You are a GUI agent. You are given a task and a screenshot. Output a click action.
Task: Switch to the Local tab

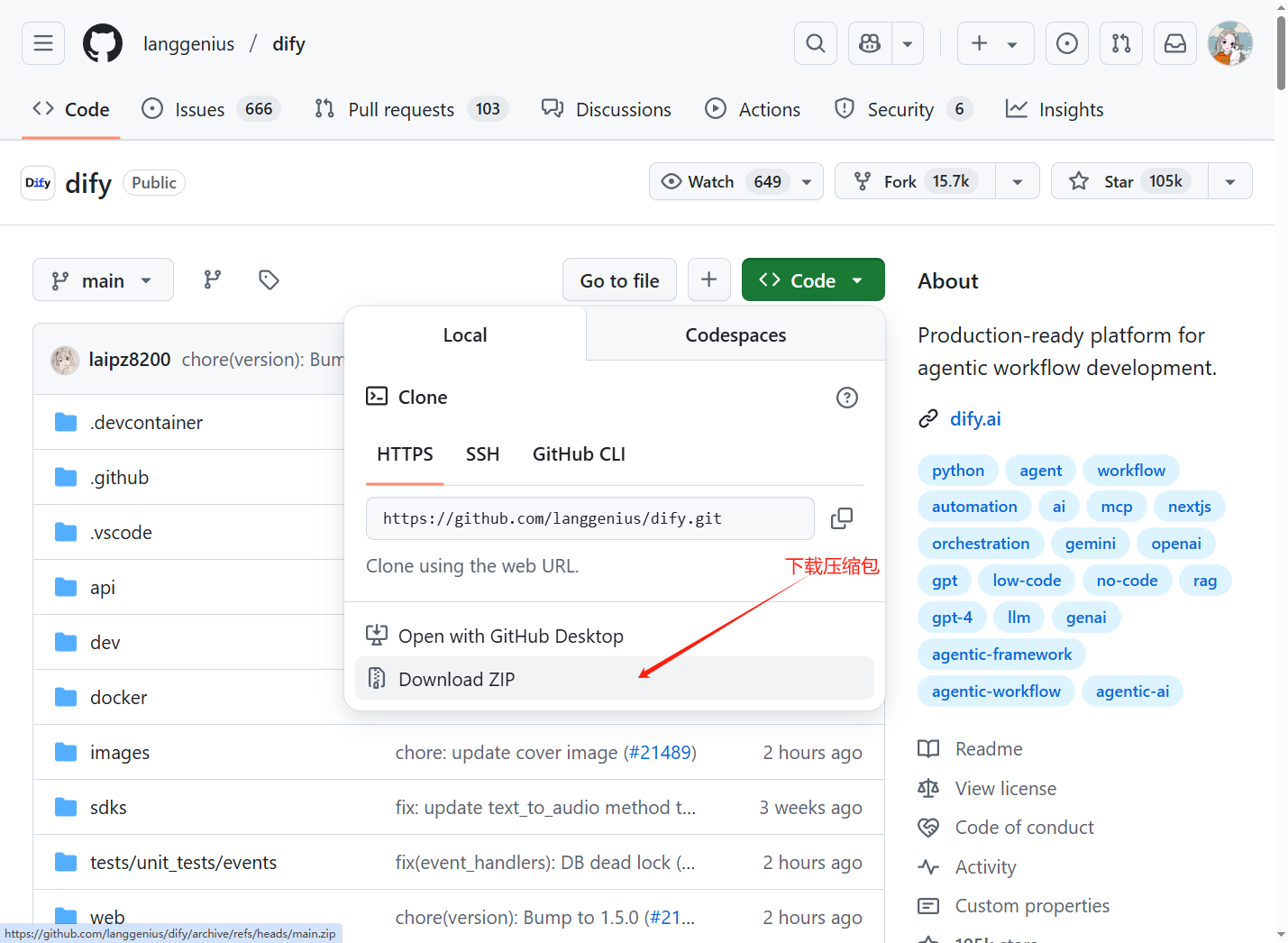point(465,334)
